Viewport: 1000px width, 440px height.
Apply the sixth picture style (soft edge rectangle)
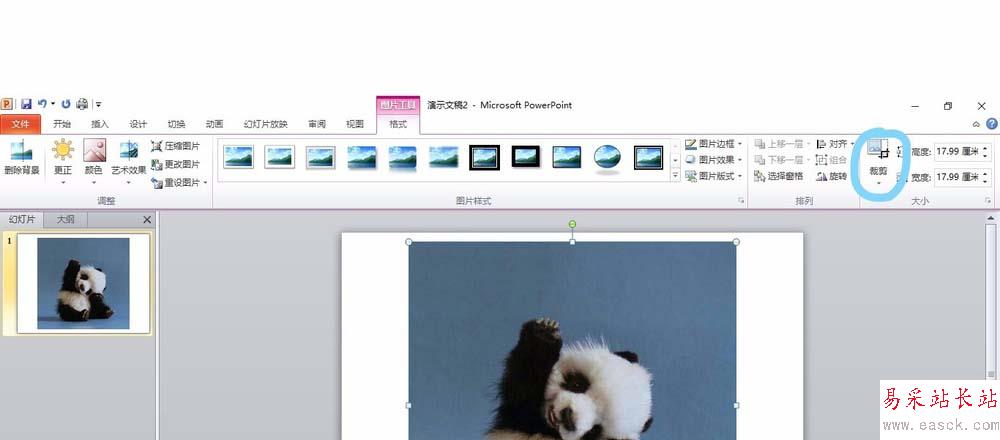click(443, 157)
